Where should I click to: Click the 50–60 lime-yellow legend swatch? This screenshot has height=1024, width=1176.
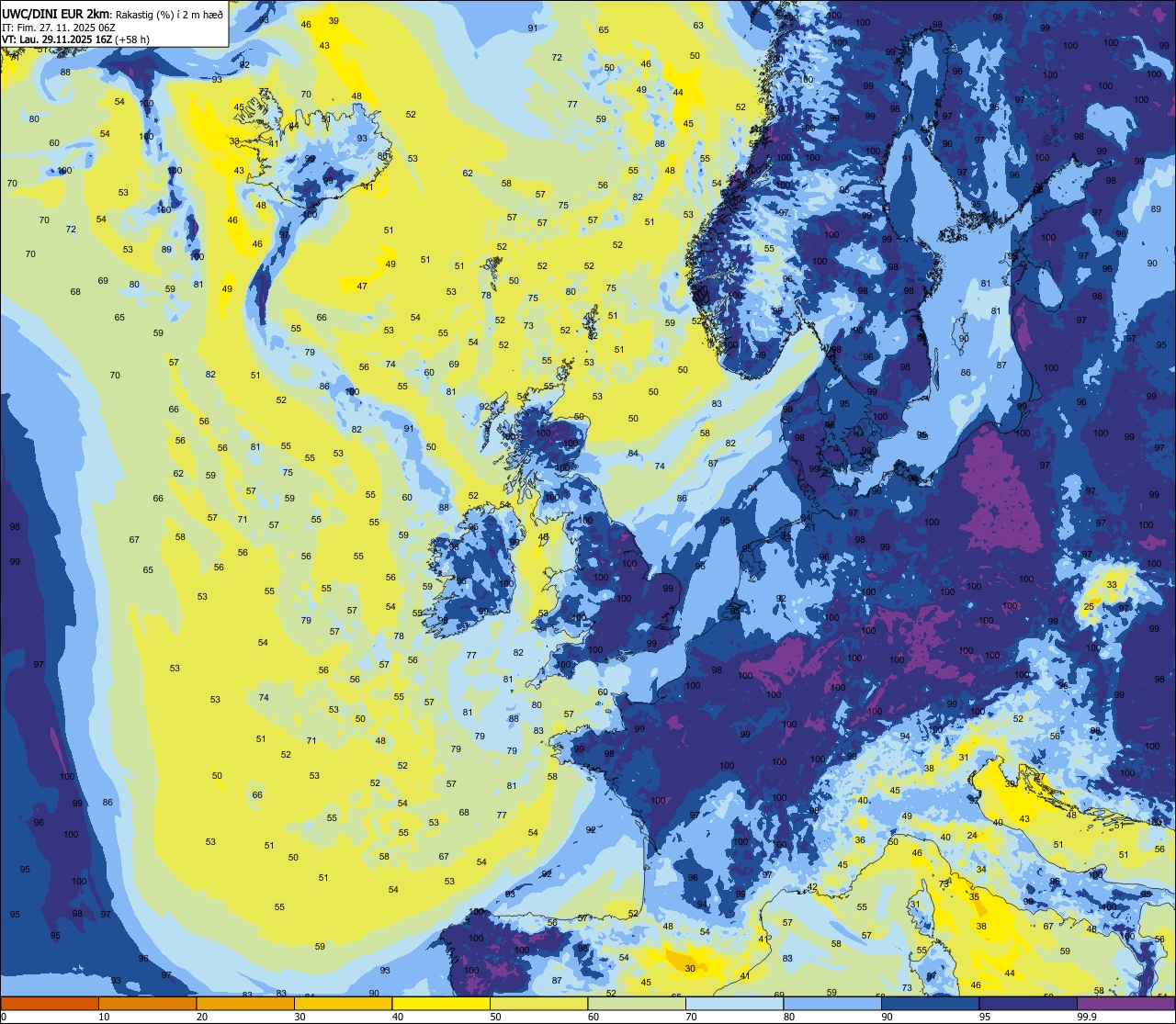[538, 1004]
